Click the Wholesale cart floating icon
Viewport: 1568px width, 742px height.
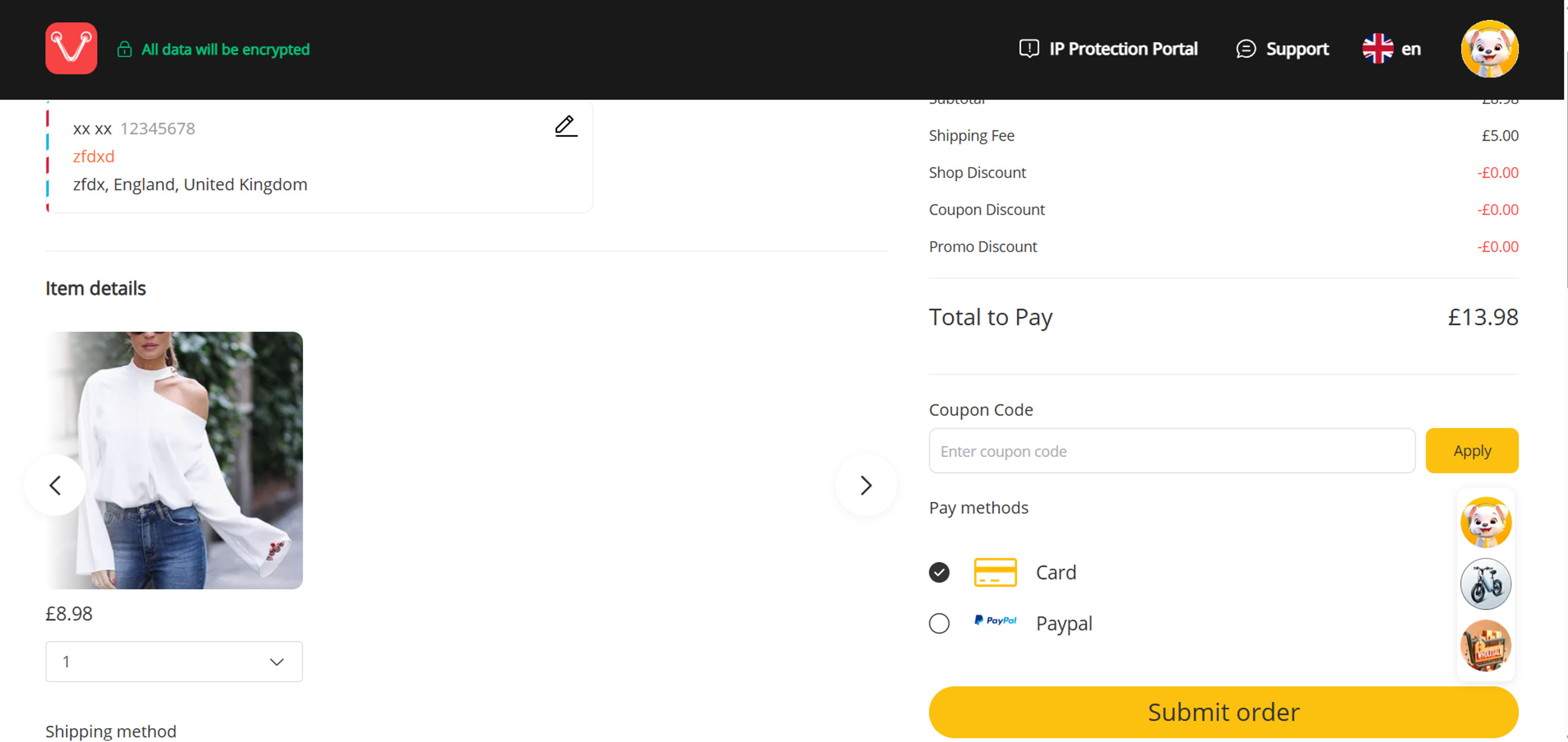(x=1486, y=646)
